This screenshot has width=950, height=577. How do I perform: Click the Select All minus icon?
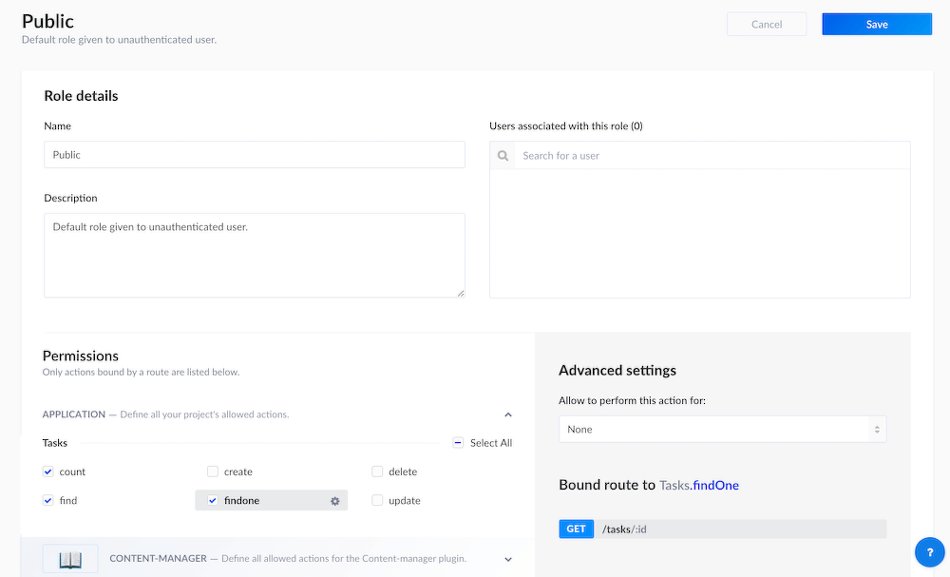(458, 443)
